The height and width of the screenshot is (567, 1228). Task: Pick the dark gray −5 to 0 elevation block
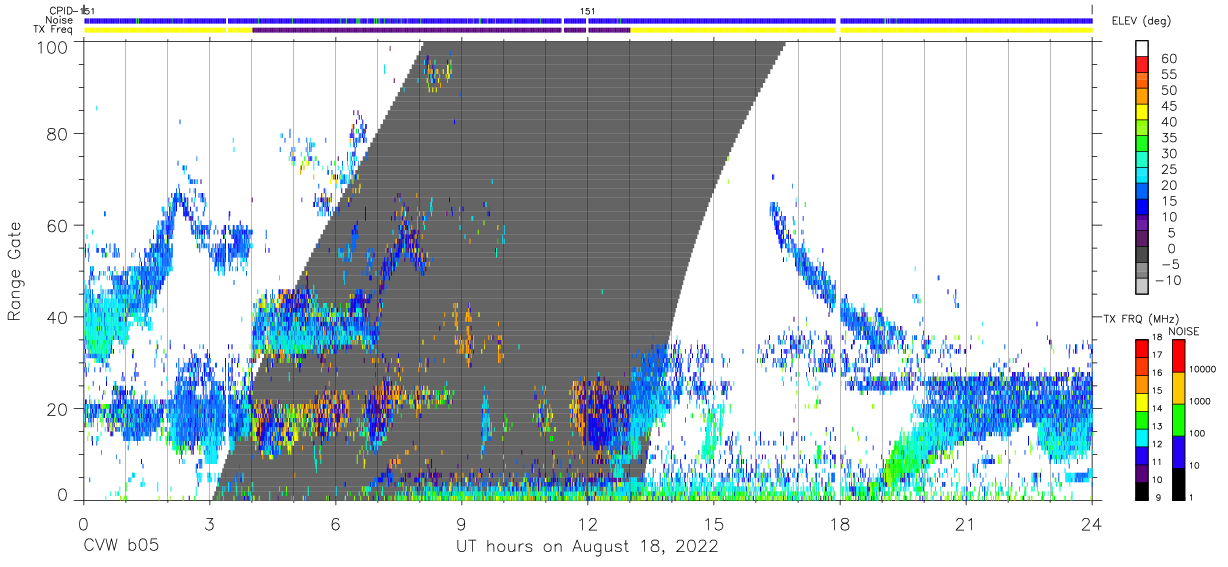1142,256
